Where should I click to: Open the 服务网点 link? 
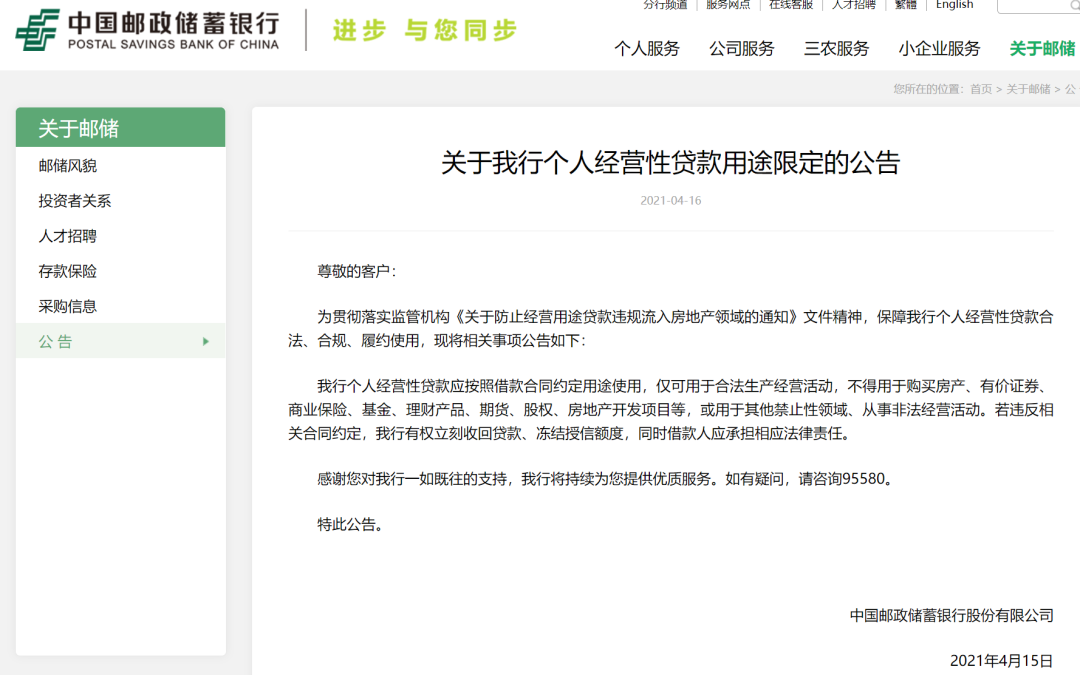727,5
